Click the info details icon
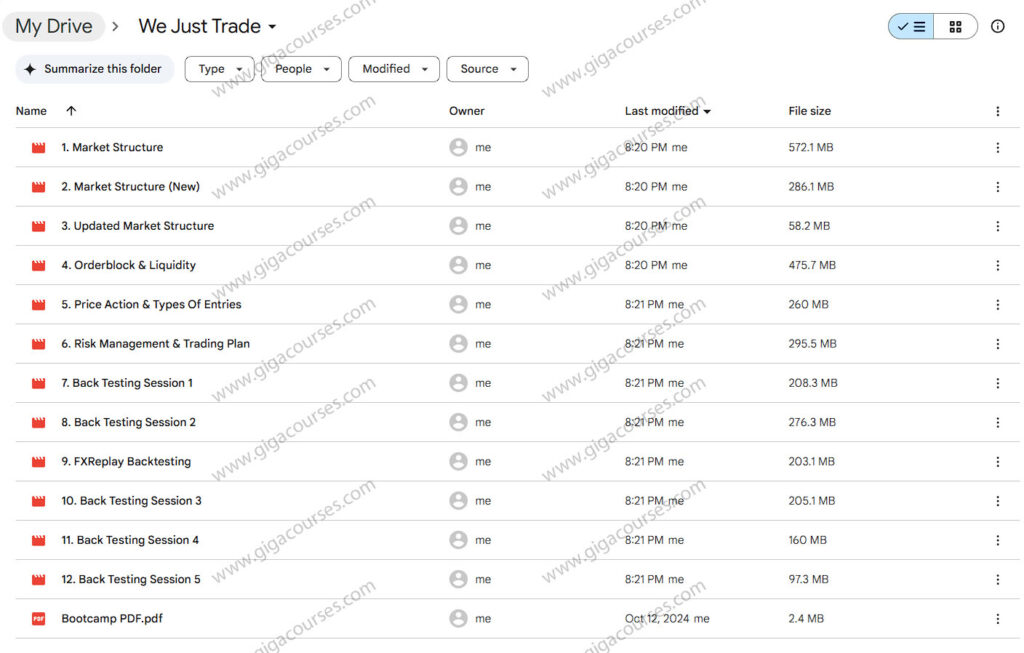Image resolution: width=1024 pixels, height=653 pixels. pyautogui.click(x=997, y=27)
